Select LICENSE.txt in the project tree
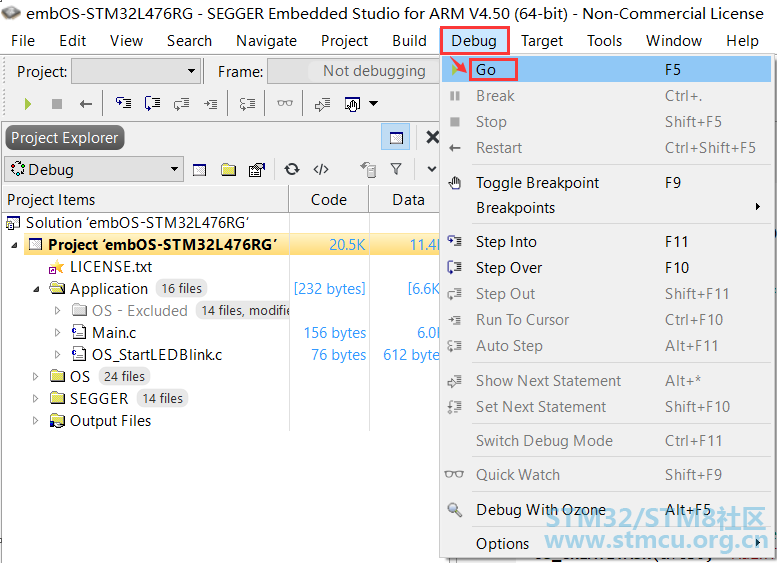This screenshot has height=563, width=777. pos(111,267)
